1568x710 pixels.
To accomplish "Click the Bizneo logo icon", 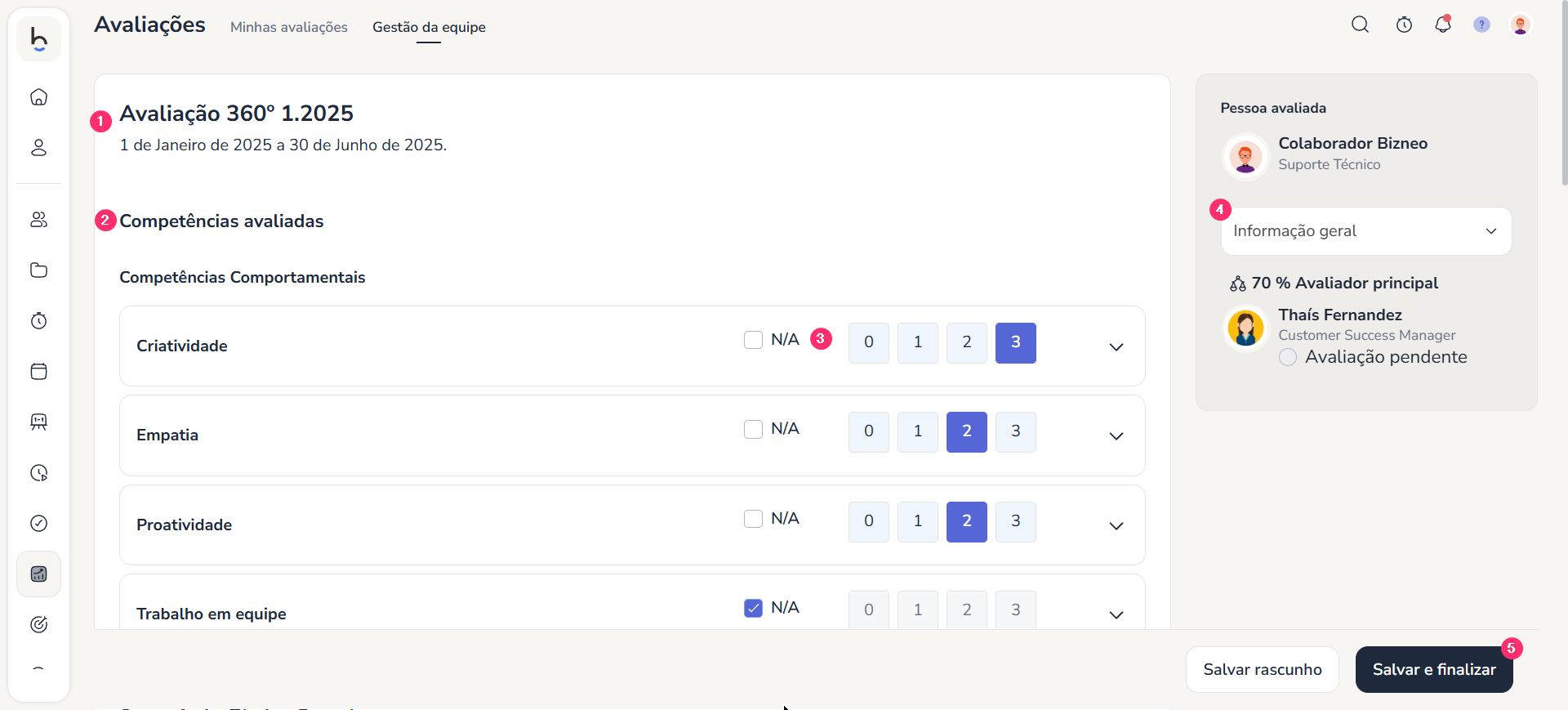I will click(38, 38).
